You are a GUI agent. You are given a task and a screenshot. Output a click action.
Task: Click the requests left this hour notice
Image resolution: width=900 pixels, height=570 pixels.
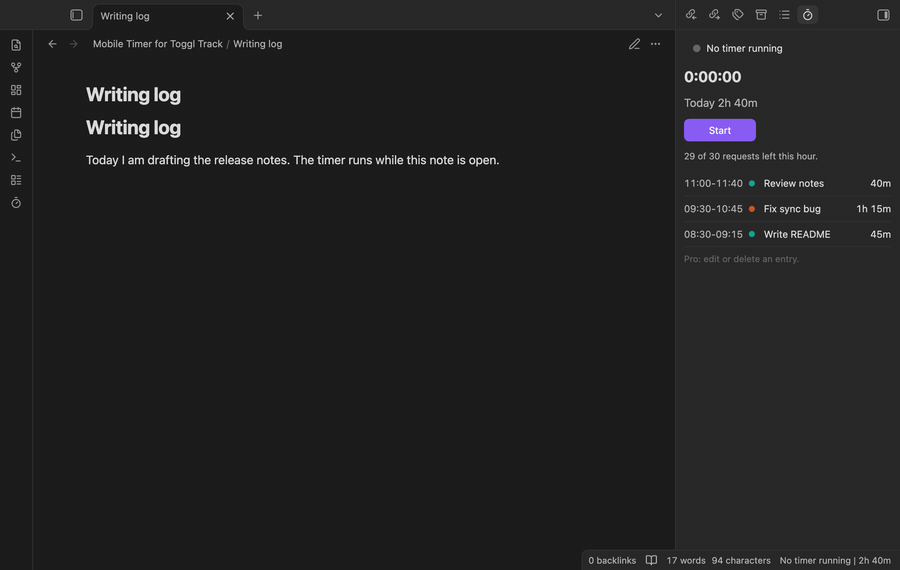point(751,156)
